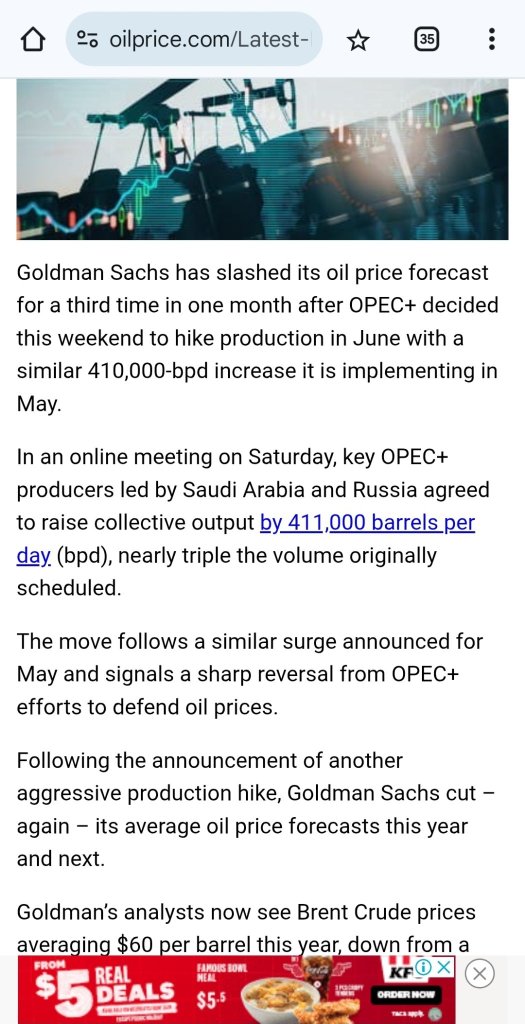This screenshot has height=1024, width=525.
Task: Click the oilprice.com address bar text
Action: point(209,40)
